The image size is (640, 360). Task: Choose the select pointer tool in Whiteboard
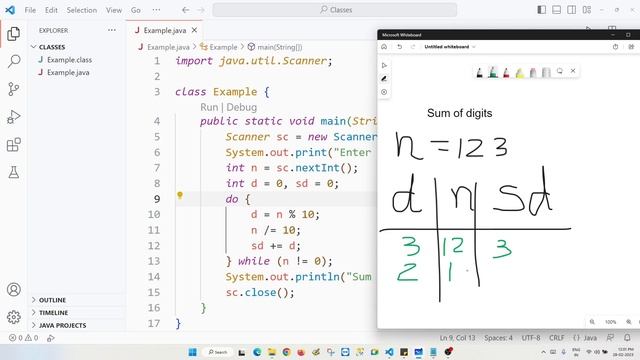pos(384,65)
